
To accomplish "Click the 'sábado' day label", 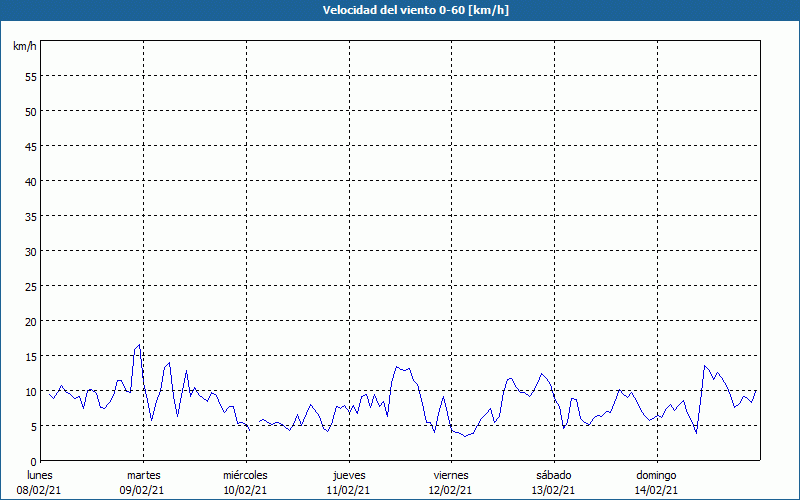I will pyautogui.click(x=554, y=476).
